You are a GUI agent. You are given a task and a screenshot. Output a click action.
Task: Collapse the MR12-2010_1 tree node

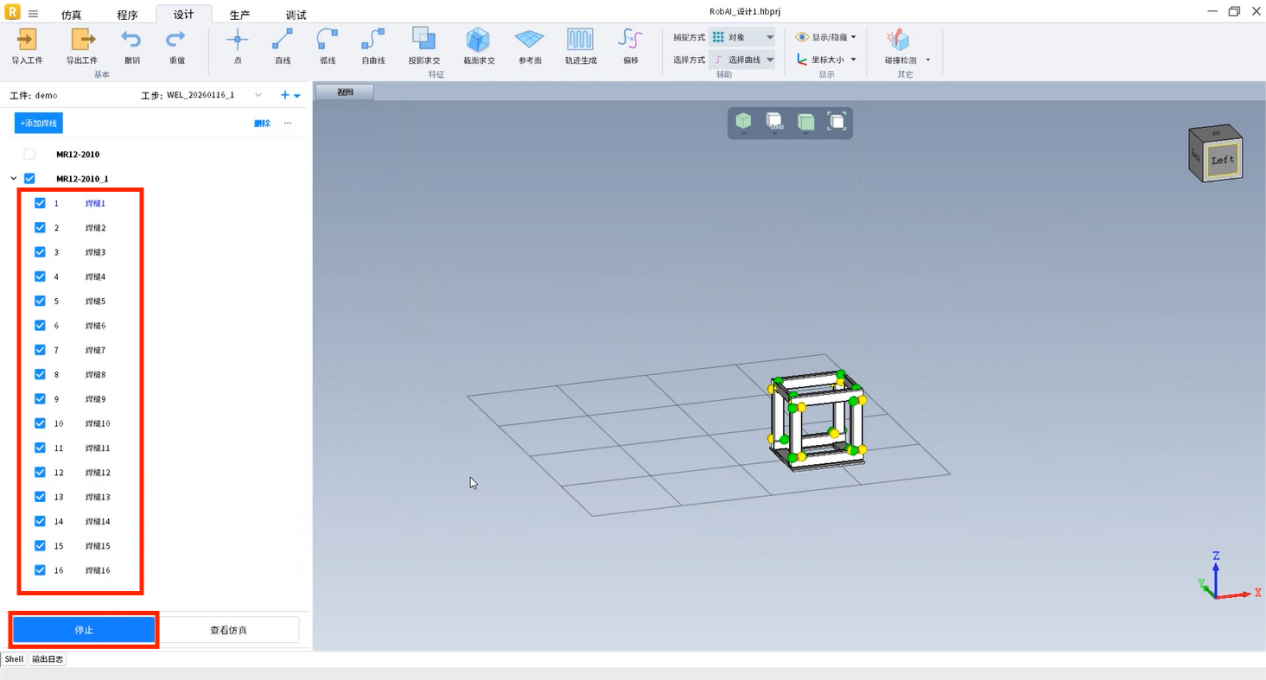point(14,179)
